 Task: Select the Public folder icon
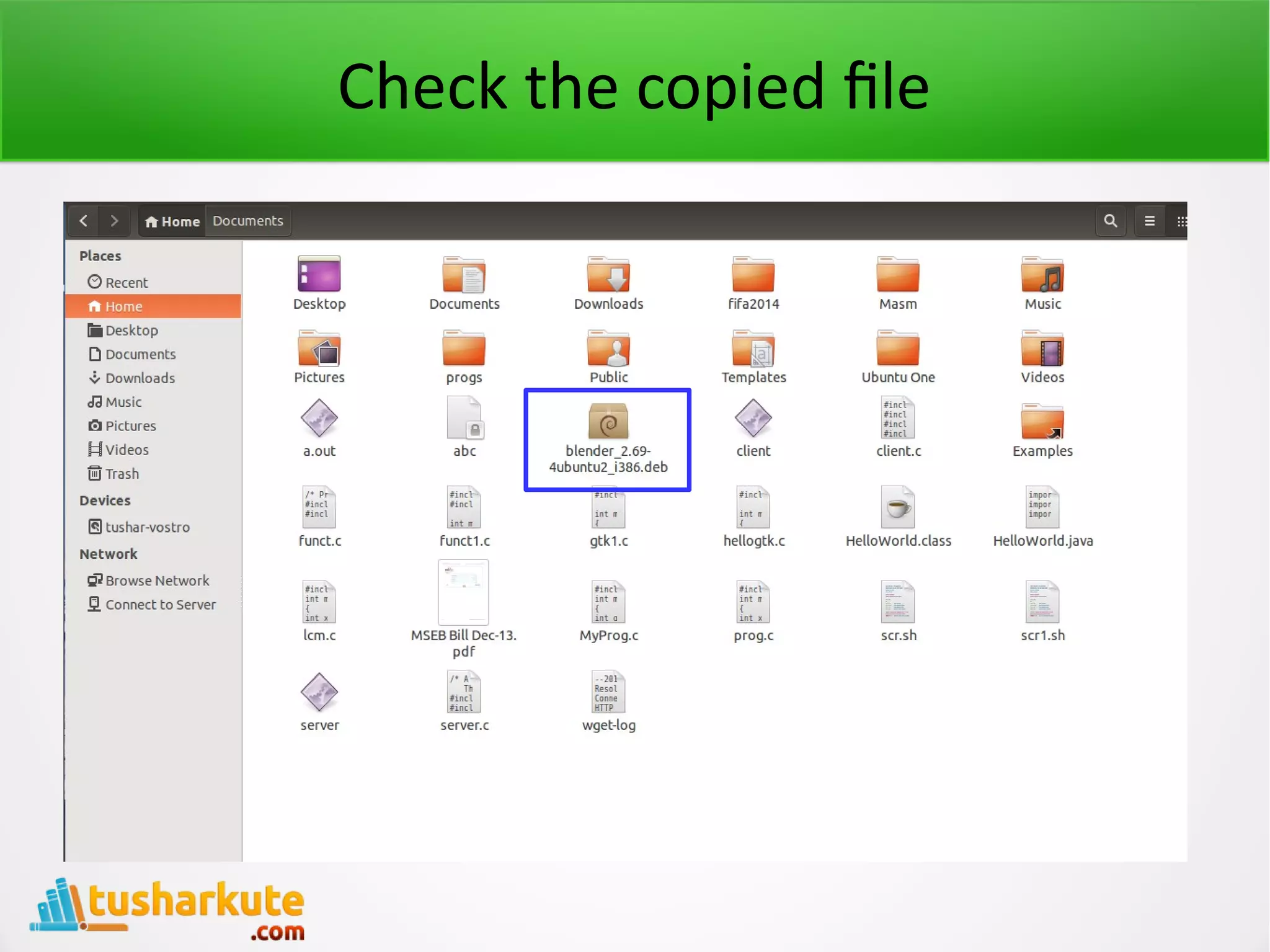click(608, 356)
